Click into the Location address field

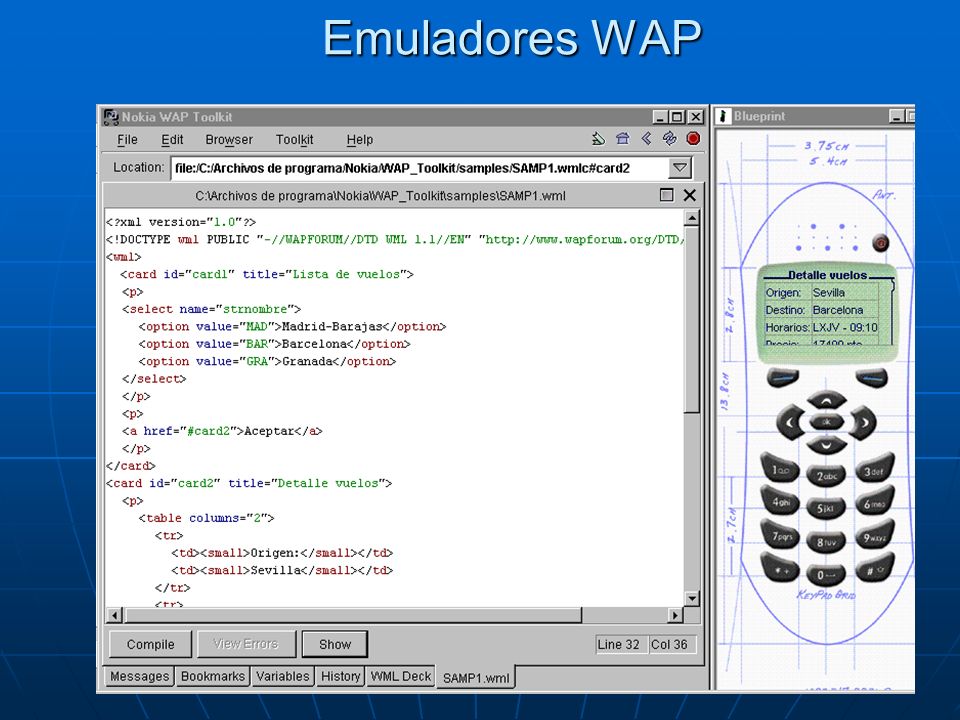419,168
